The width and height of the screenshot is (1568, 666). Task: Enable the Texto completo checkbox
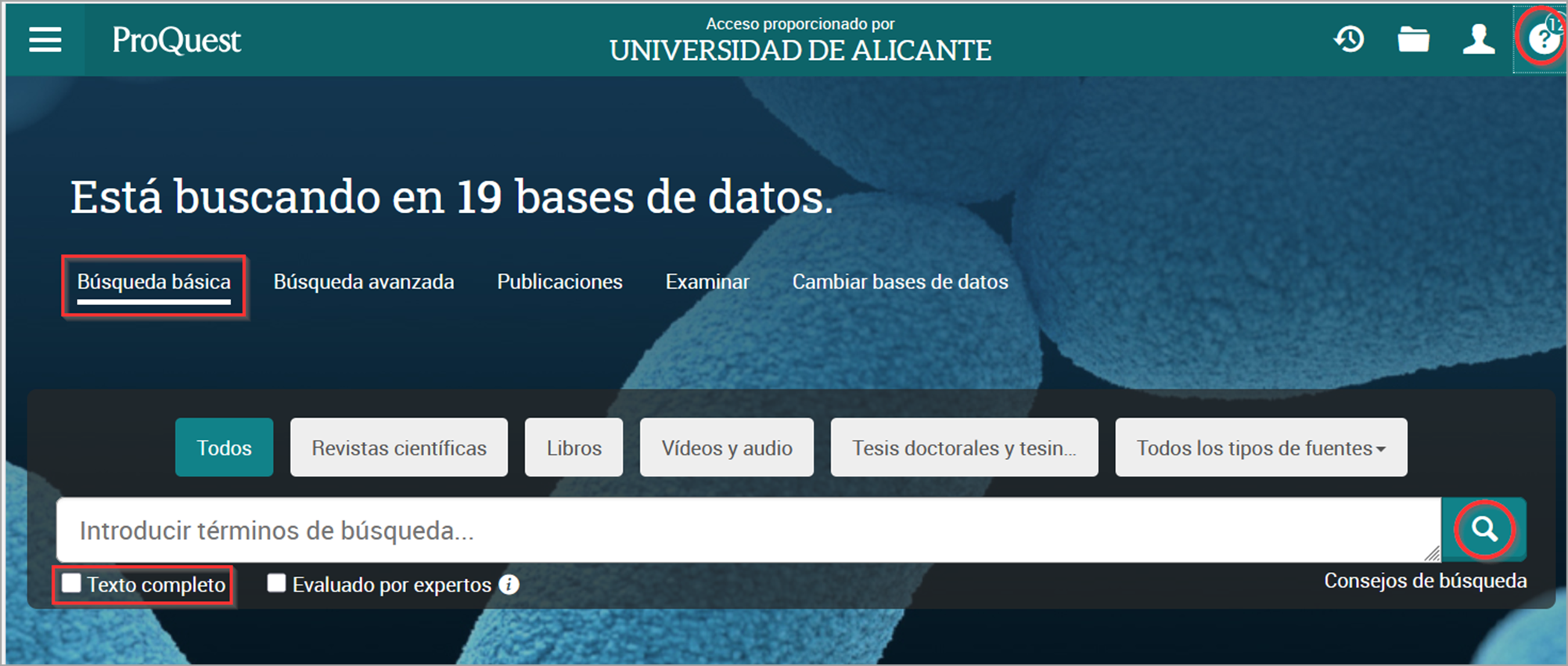tap(71, 583)
